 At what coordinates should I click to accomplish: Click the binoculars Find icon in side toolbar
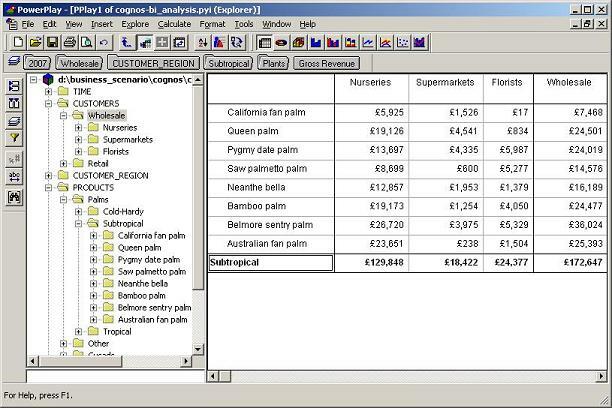(14, 197)
